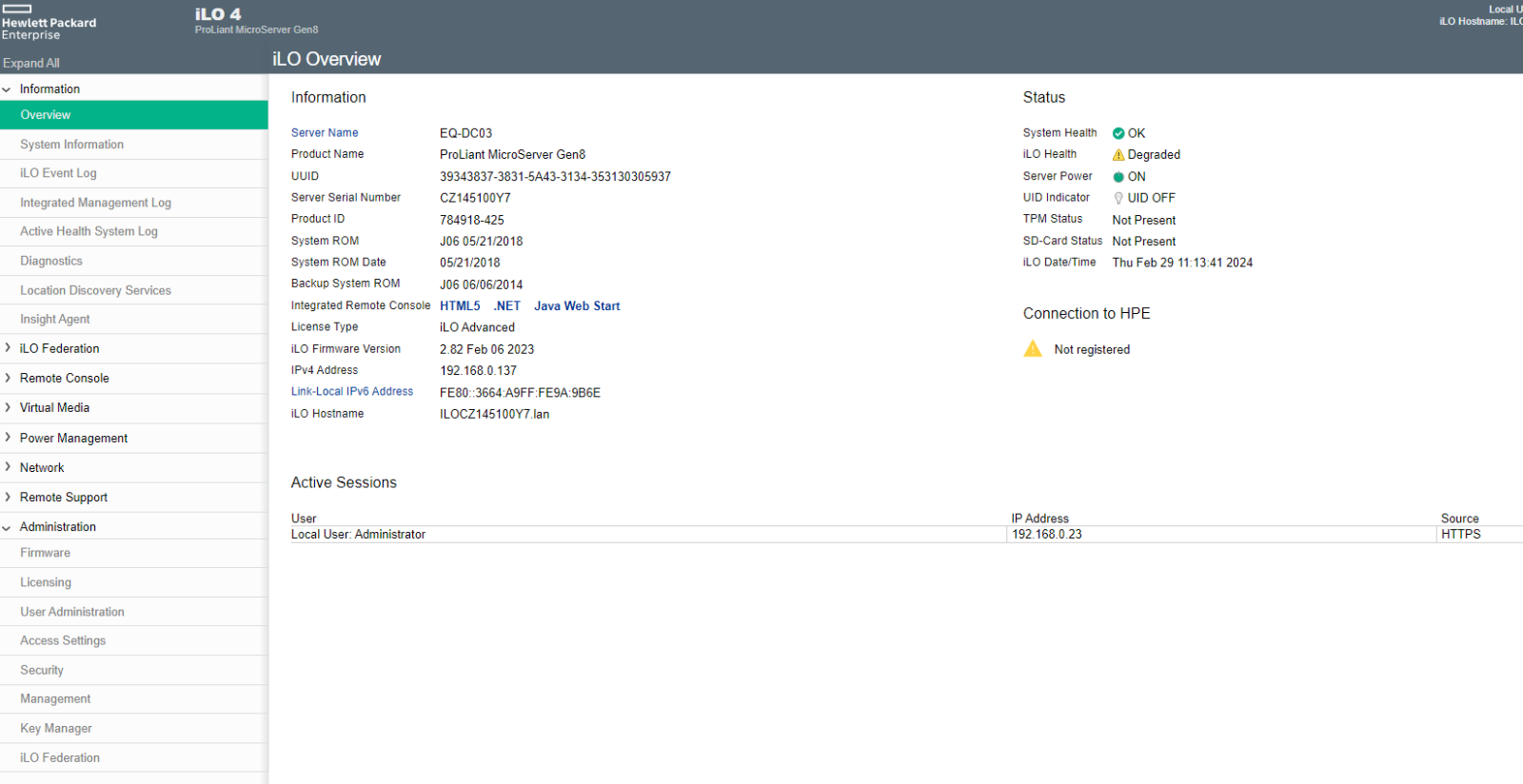Open the Integrated Management Log

[x=133, y=203]
